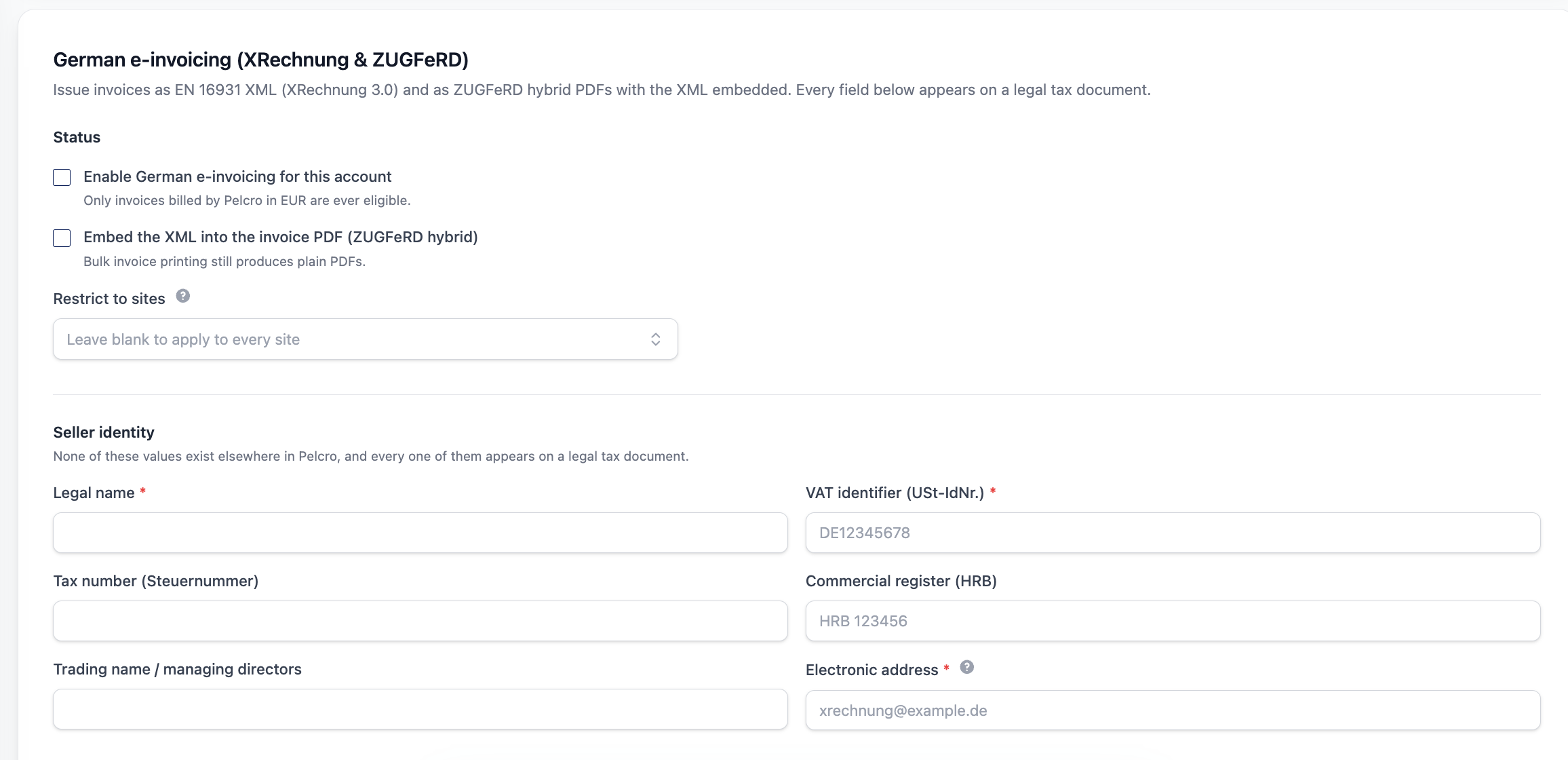Click the 'Embed the XML into the invoice PDF' label
The image size is (1568, 760).
[x=281, y=237]
